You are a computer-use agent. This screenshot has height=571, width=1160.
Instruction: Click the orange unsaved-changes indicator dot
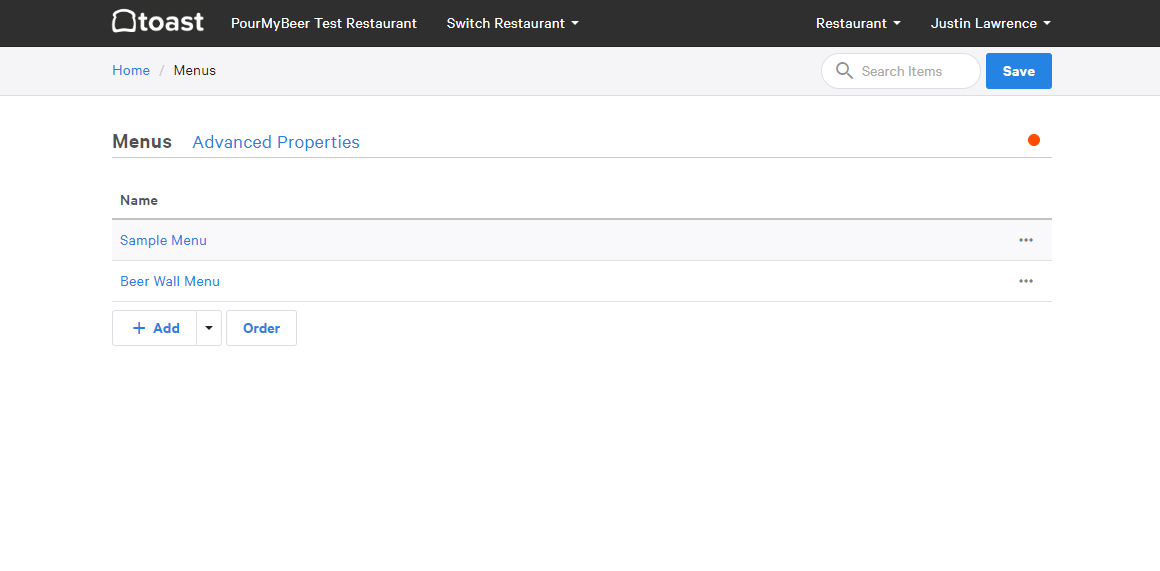pyautogui.click(x=1033, y=140)
